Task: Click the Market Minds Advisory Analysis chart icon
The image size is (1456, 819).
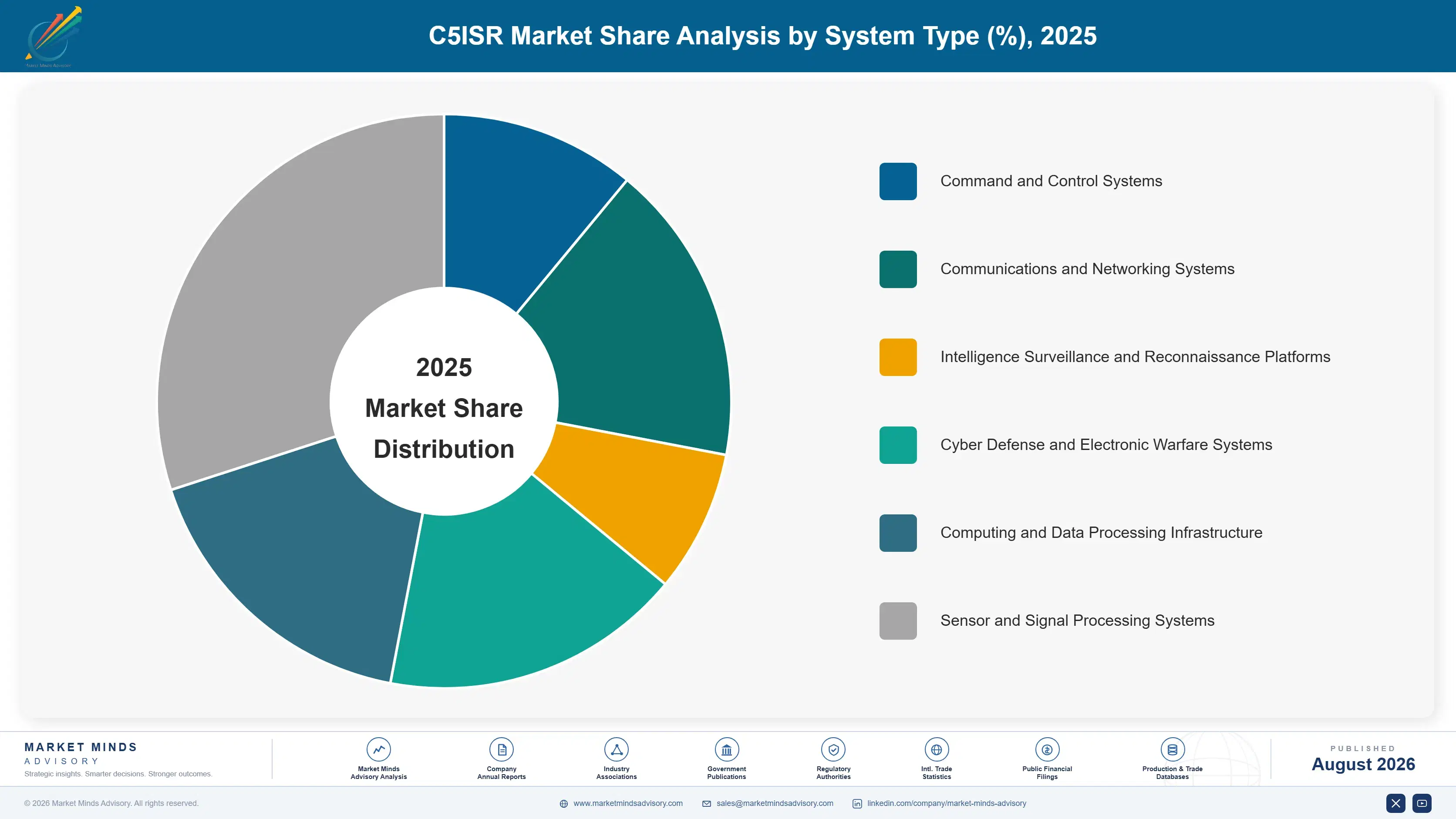Action: click(378, 749)
